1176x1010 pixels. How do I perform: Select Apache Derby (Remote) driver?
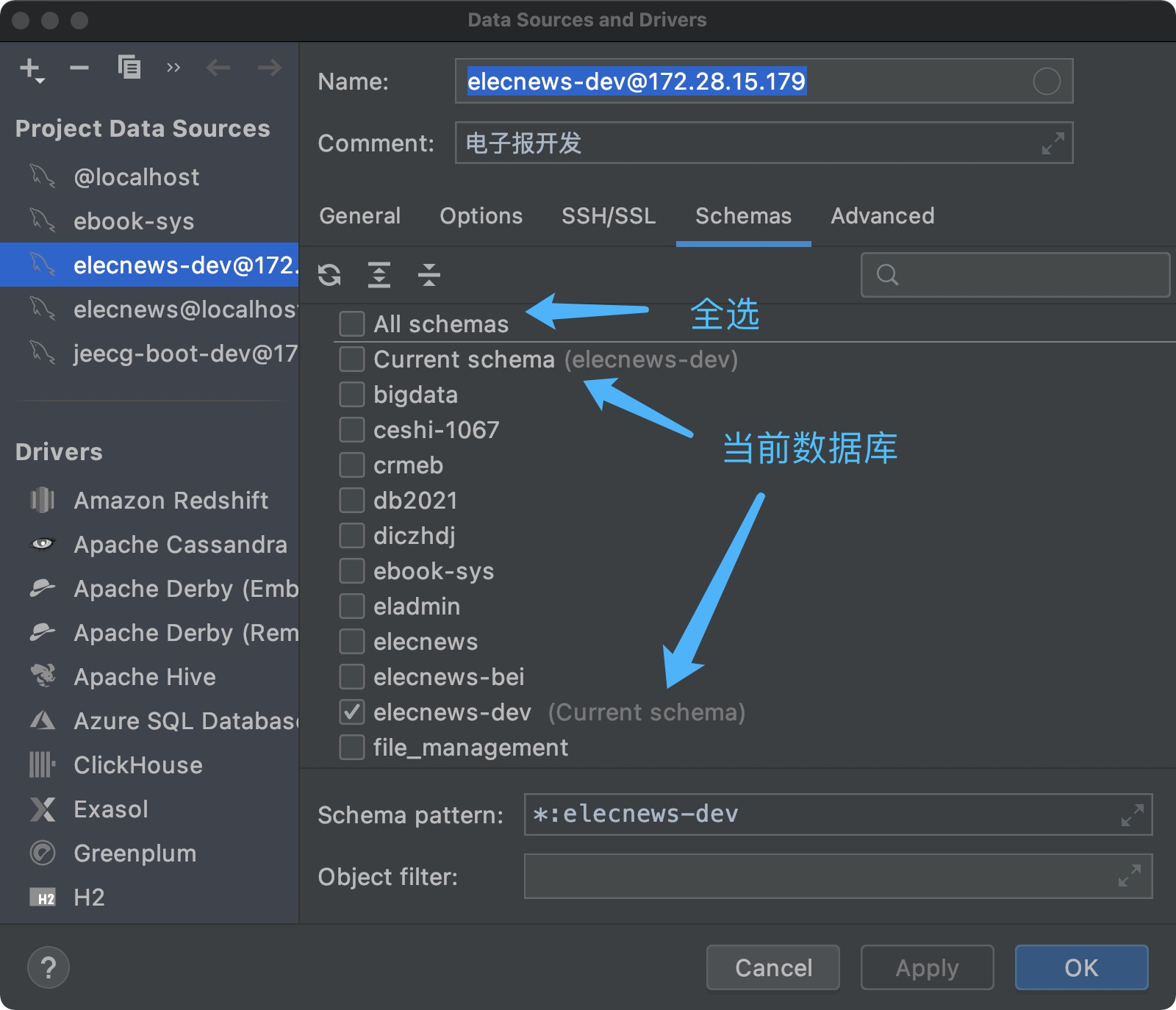149,633
